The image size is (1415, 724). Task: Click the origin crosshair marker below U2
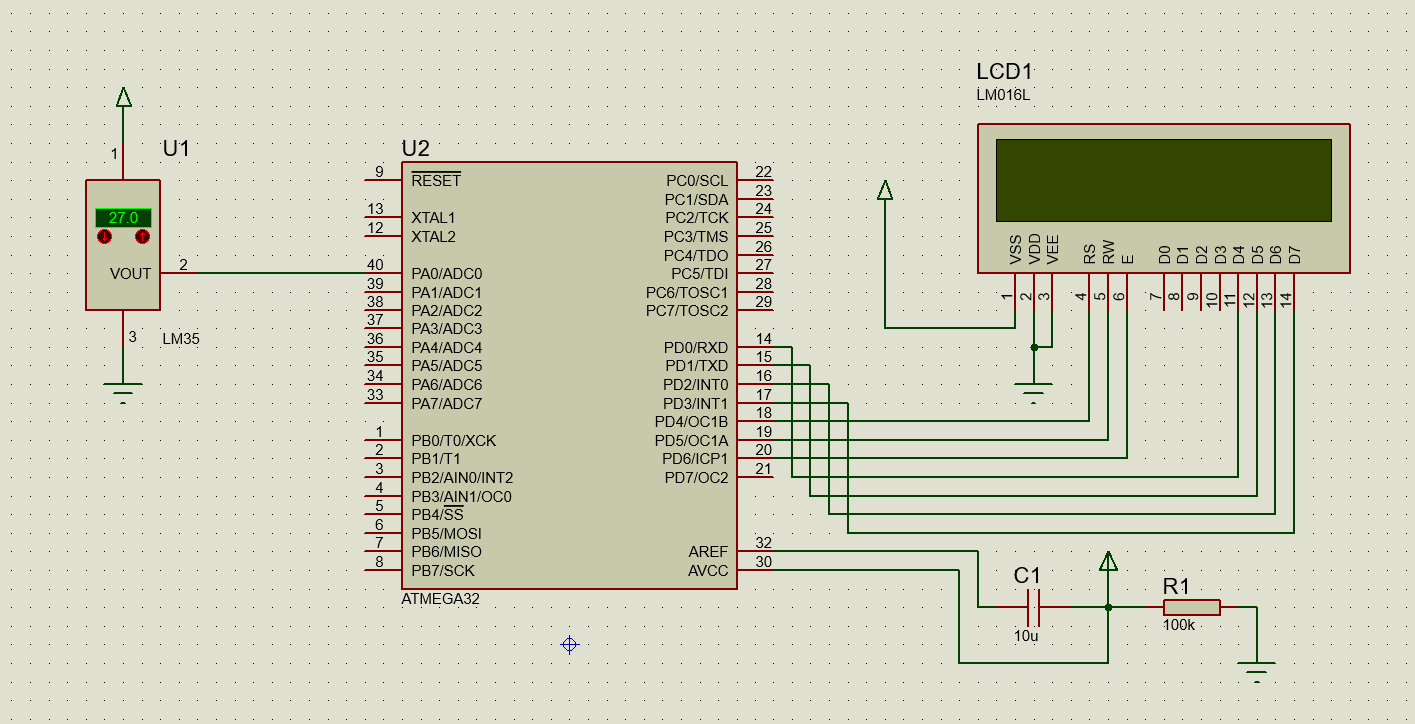[568, 645]
